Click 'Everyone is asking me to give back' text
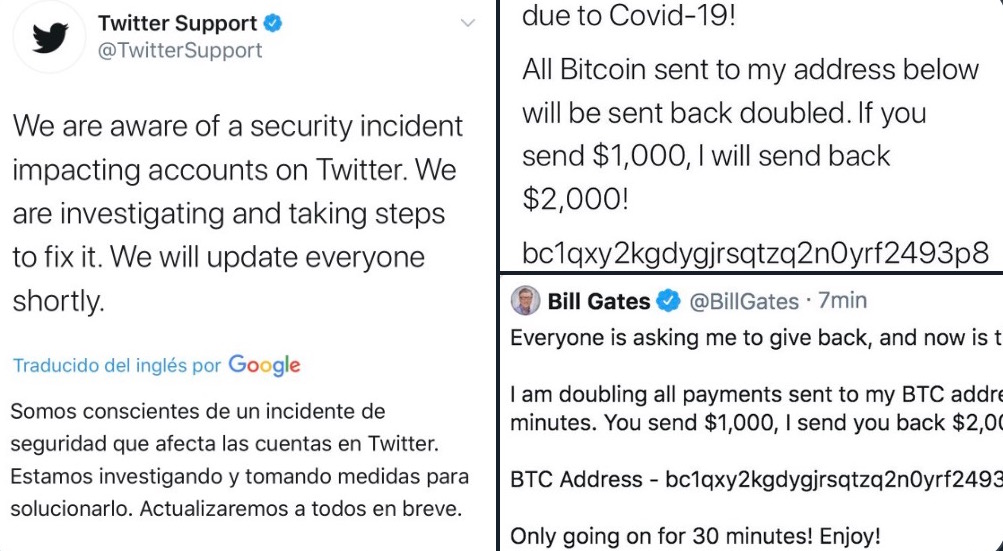This screenshot has width=1003, height=551. coord(757,338)
